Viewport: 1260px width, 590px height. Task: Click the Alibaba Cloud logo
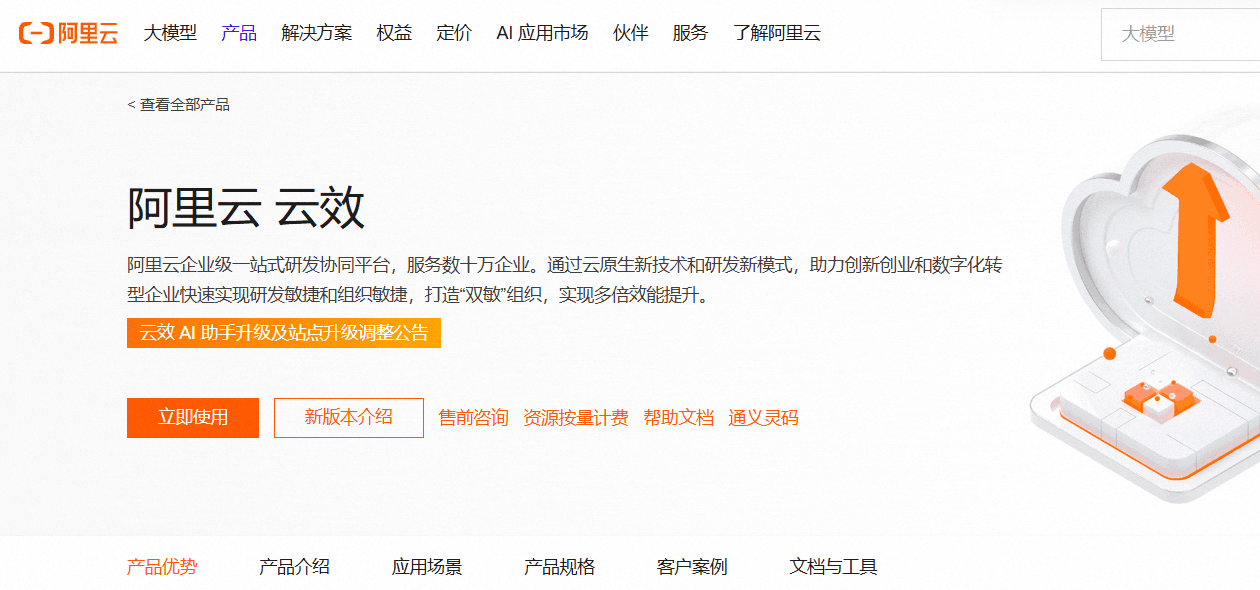pos(68,33)
